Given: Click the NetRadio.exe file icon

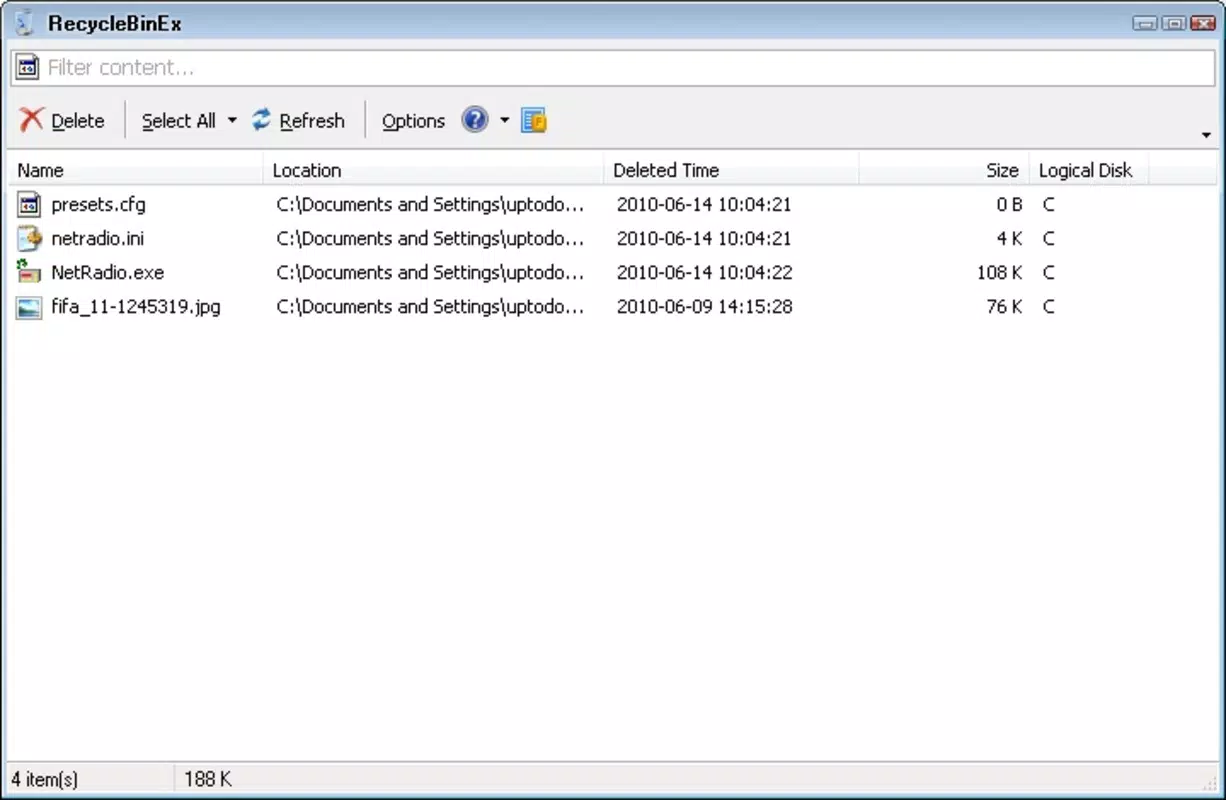Looking at the screenshot, I should (x=29, y=272).
